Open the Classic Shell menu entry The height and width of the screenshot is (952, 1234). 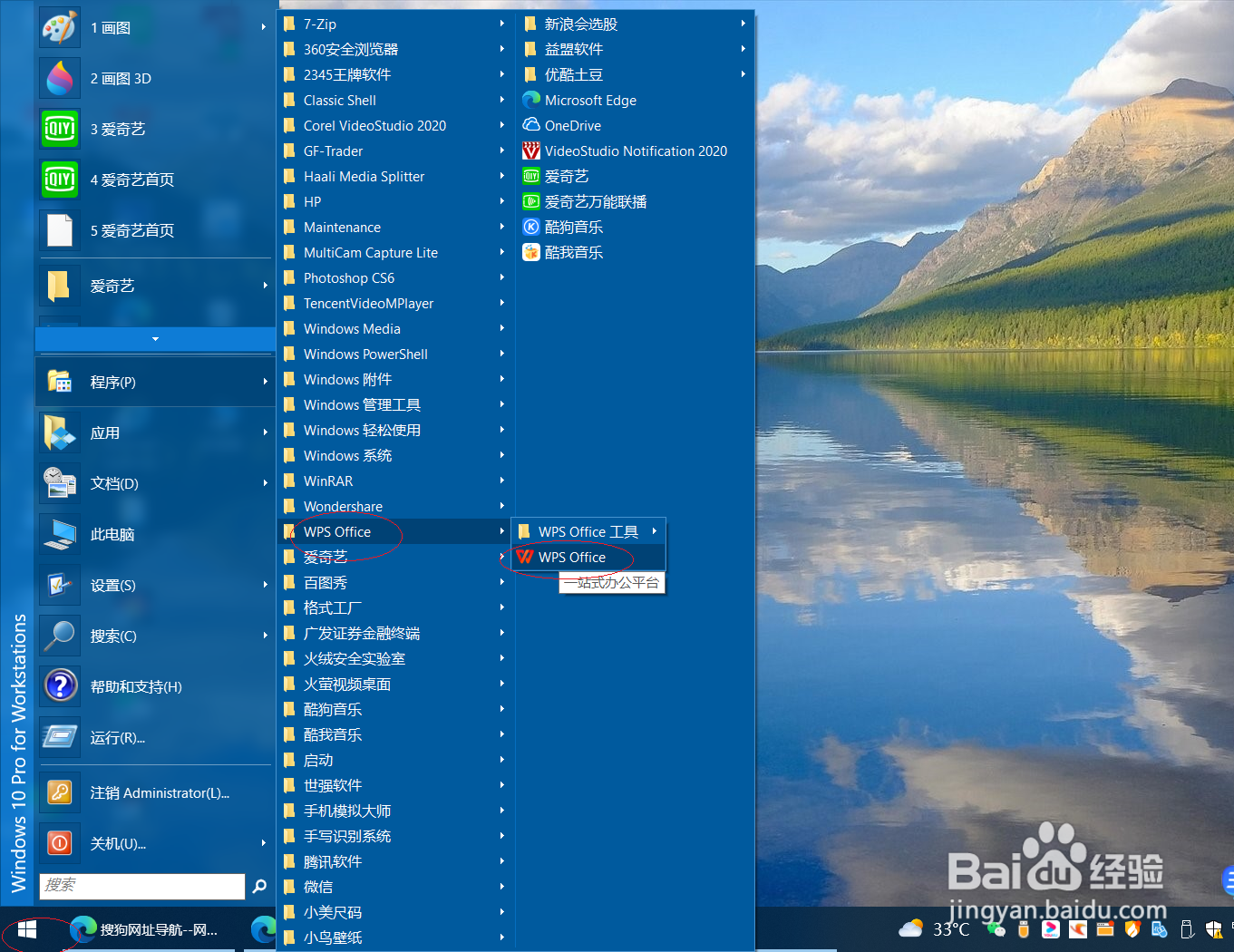tap(396, 100)
